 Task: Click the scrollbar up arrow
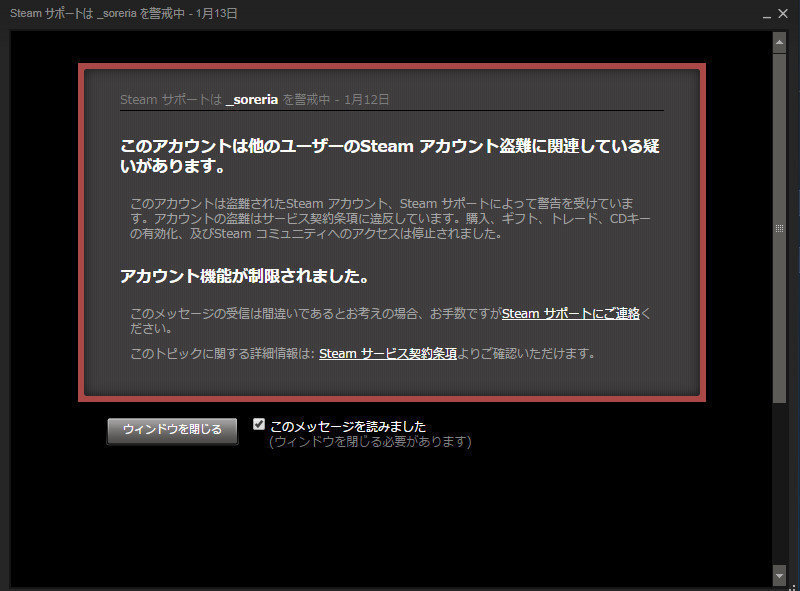coord(779,43)
